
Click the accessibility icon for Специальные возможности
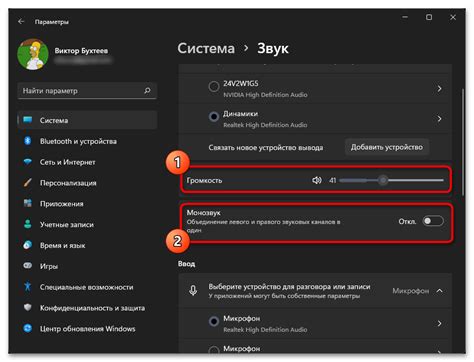point(28,286)
